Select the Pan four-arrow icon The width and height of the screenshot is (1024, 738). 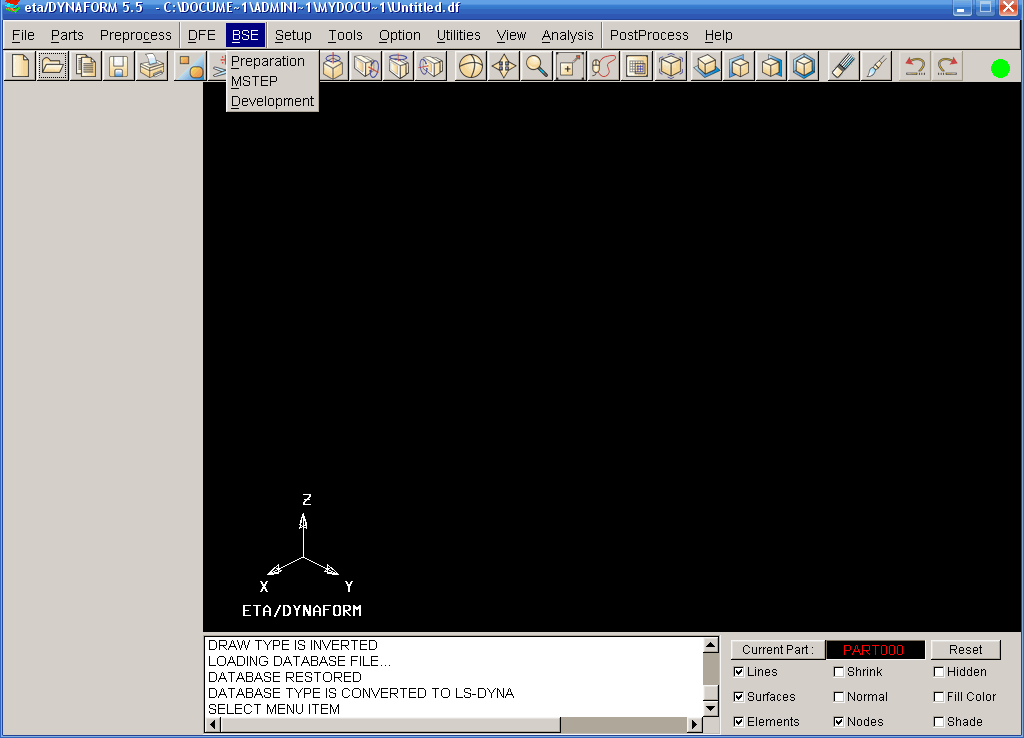(504, 66)
